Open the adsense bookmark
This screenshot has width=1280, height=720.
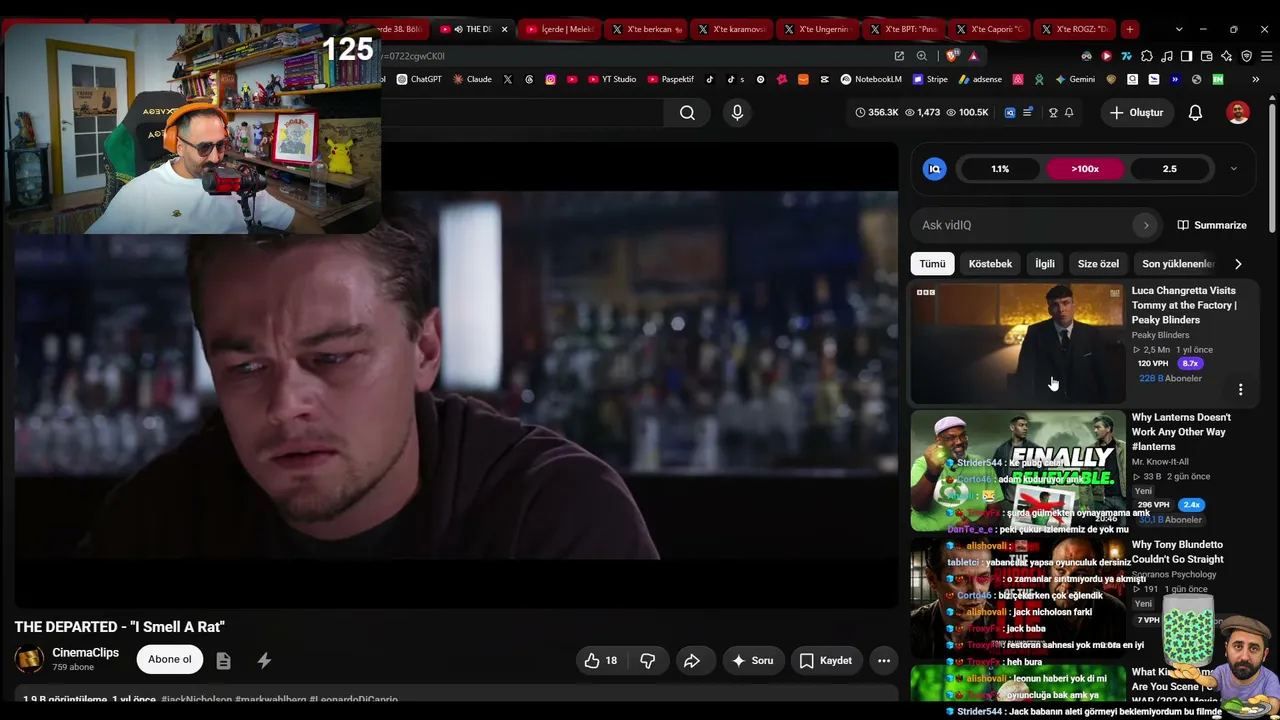pyautogui.click(x=980, y=79)
